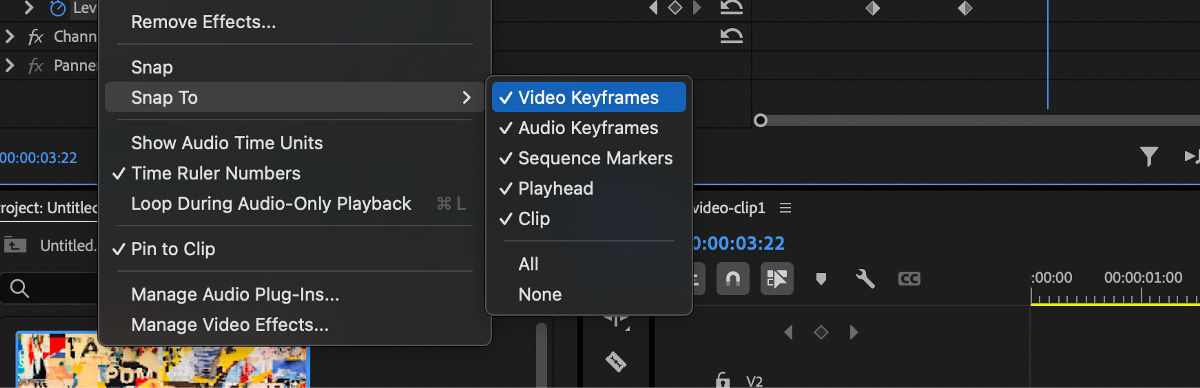Image resolution: width=1200 pixels, height=388 pixels.
Task: Toggle the V2 track lock
Action: tap(722, 380)
